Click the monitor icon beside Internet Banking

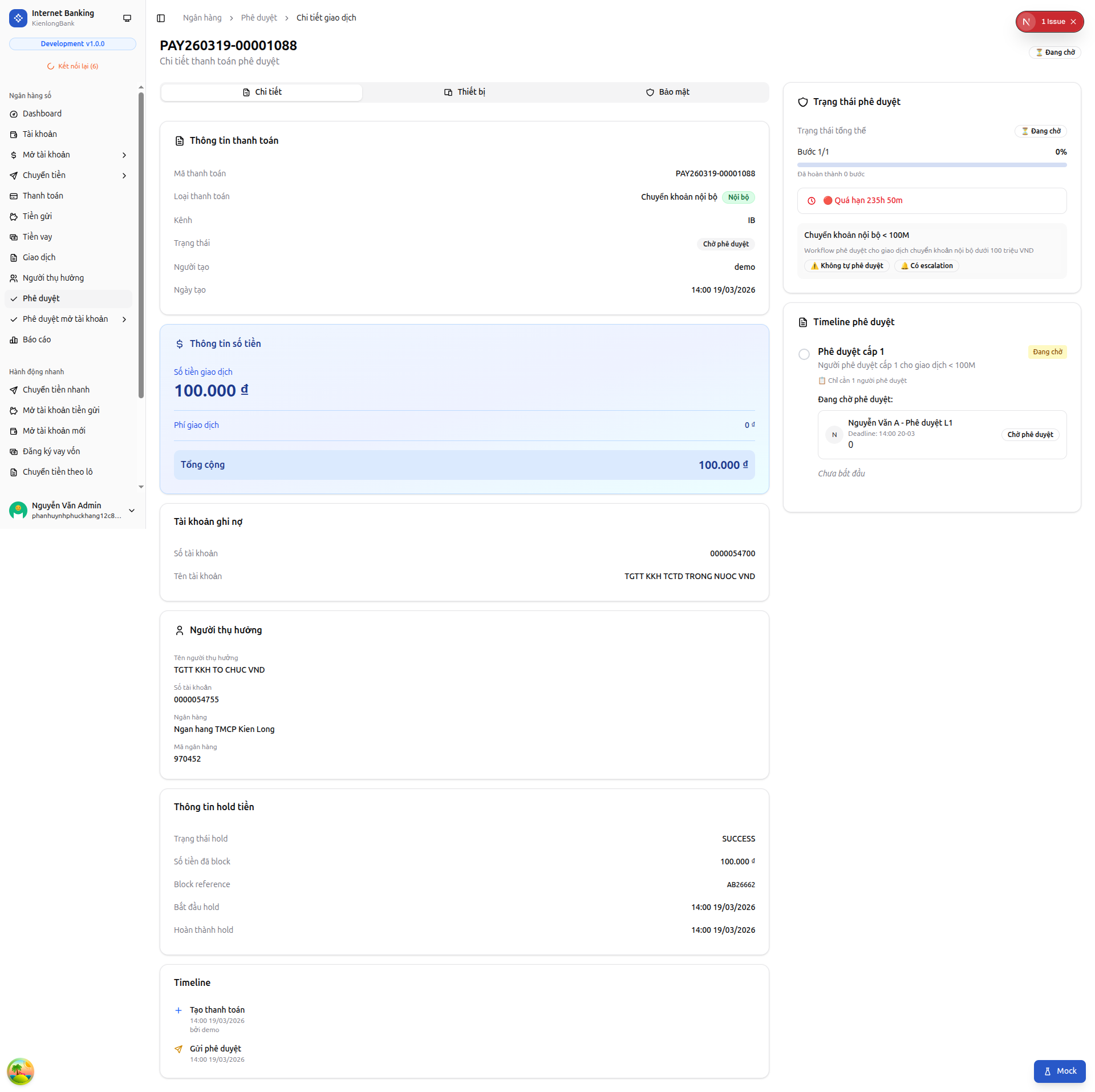[127, 18]
